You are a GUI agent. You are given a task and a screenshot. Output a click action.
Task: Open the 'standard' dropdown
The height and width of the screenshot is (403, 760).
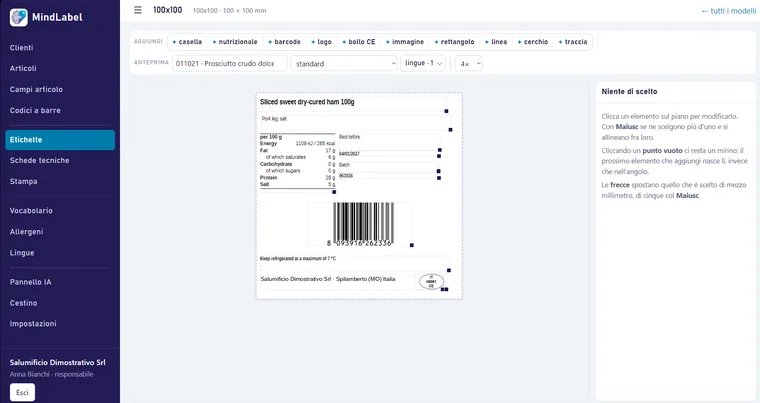[x=344, y=64]
